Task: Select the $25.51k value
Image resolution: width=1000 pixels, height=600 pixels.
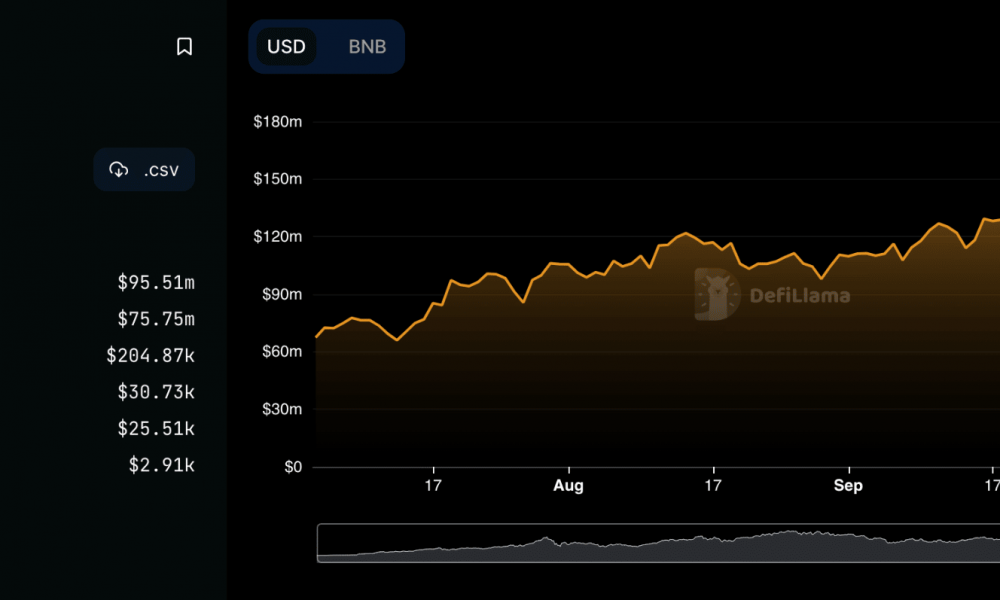Action: (x=156, y=428)
